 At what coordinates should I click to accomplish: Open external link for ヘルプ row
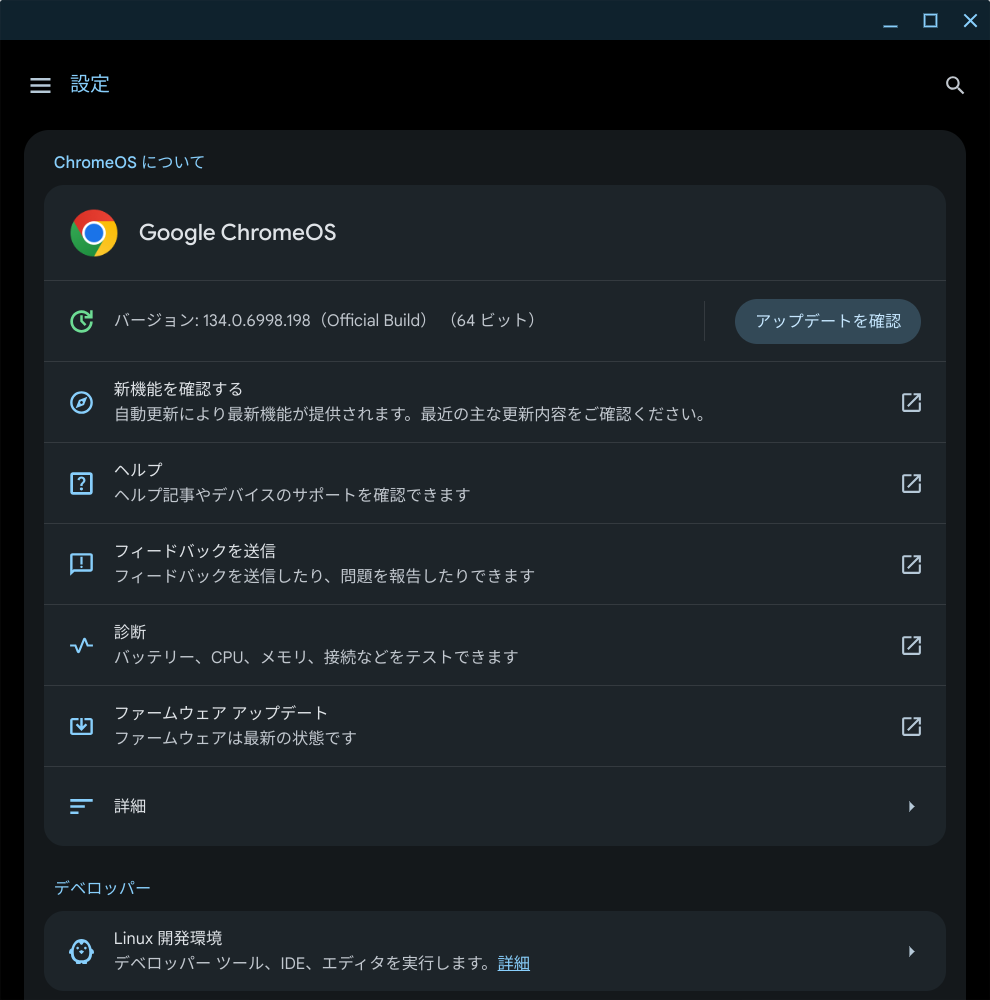(912, 483)
